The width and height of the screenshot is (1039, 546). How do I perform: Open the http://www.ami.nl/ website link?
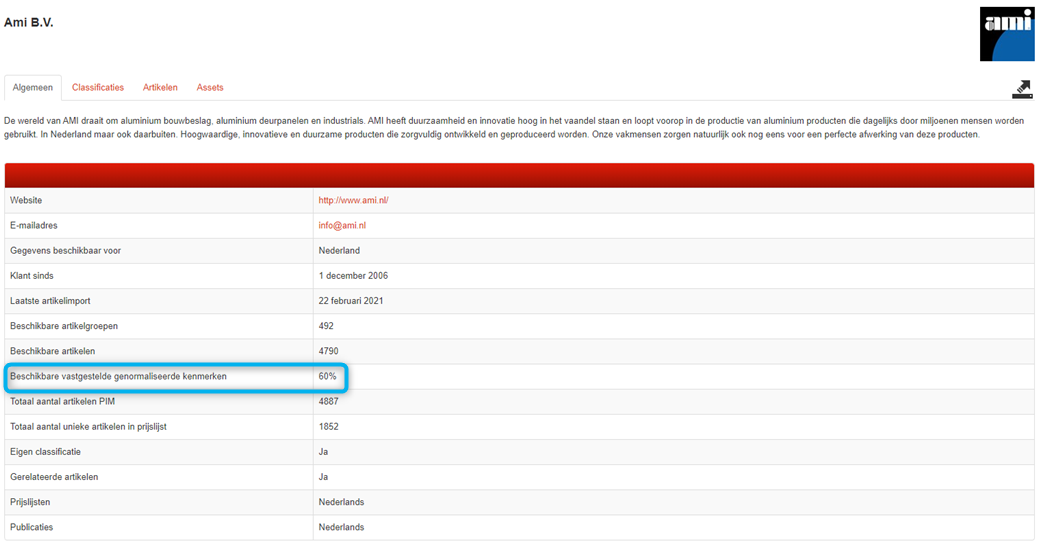click(353, 200)
